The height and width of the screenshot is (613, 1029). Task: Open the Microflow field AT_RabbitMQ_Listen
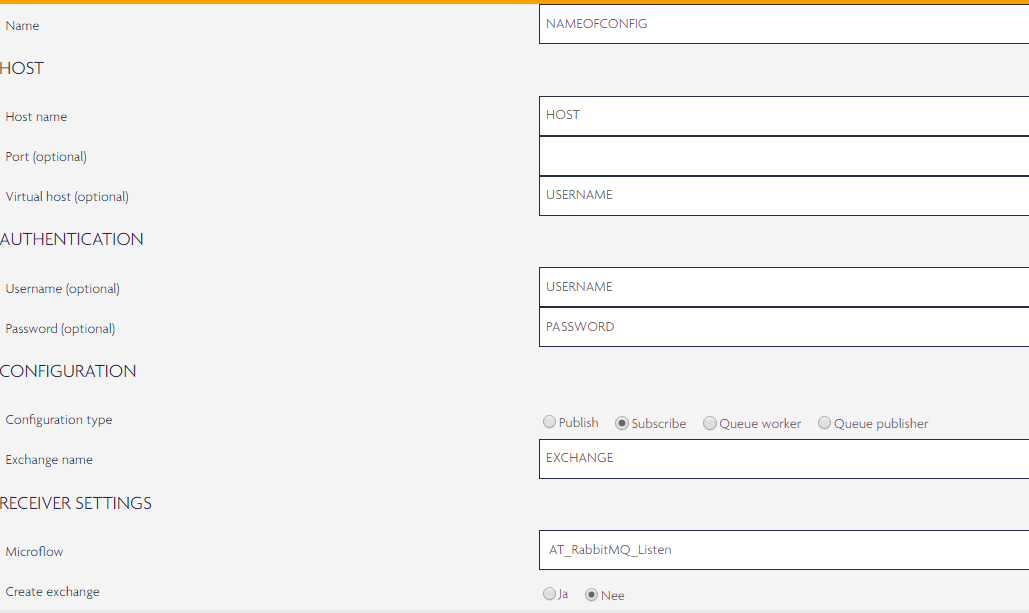784,550
